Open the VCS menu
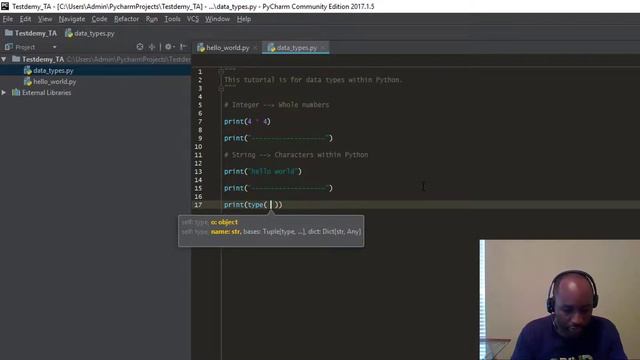The height and width of the screenshot is (360, 640). 193,19
